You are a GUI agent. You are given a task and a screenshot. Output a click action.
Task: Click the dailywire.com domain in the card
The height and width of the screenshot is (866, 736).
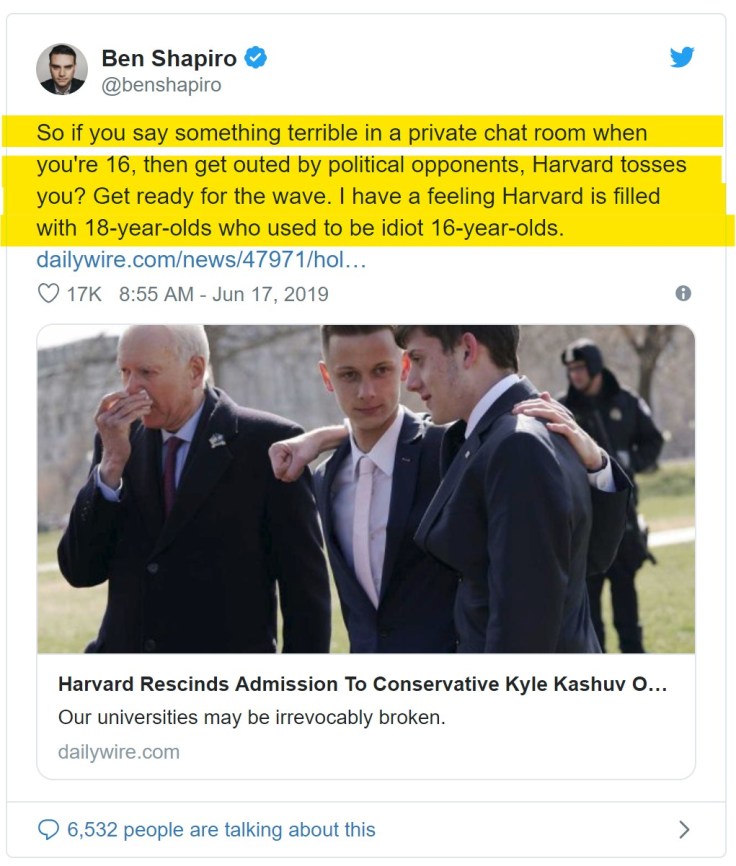pos(118,752)
